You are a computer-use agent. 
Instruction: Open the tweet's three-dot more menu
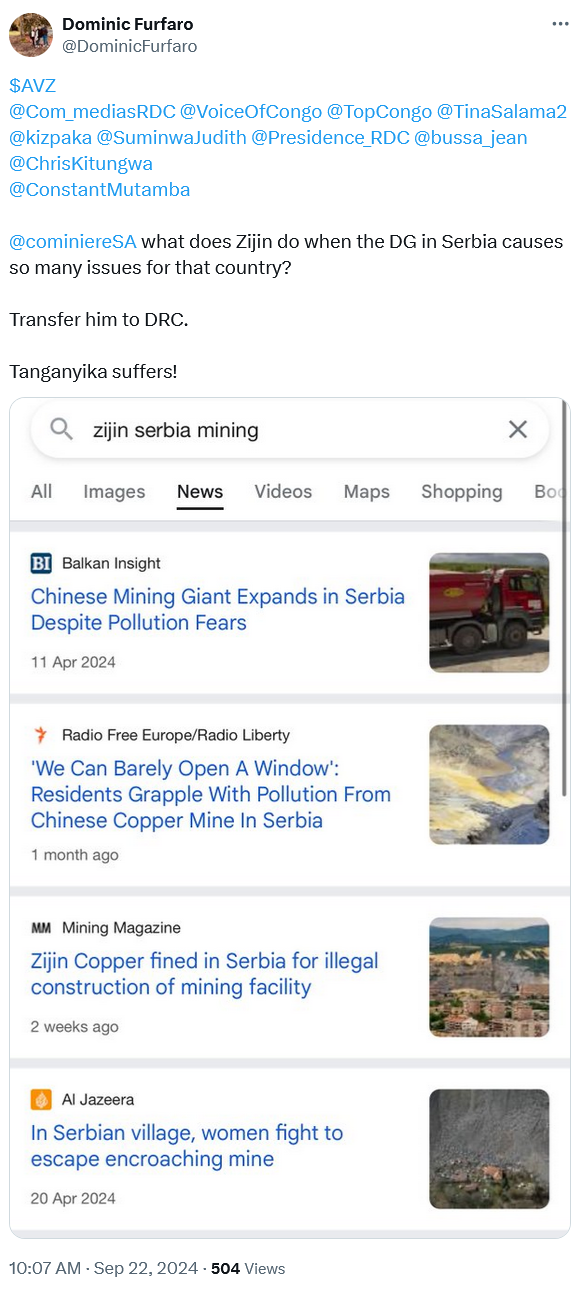560,23
